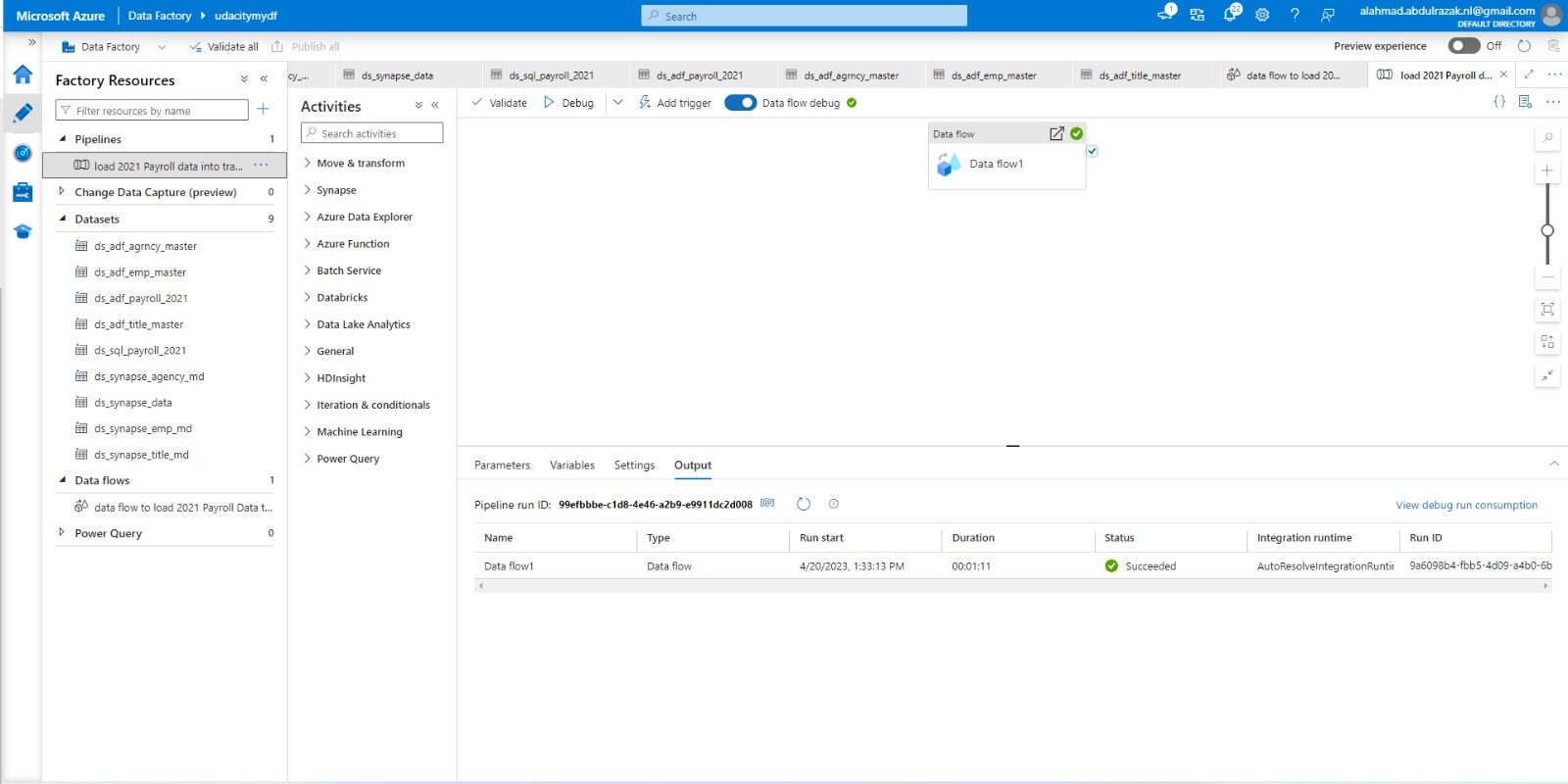Click the Validate all button
Viewport: 1568px width, 784px height.
coord(223,46)
